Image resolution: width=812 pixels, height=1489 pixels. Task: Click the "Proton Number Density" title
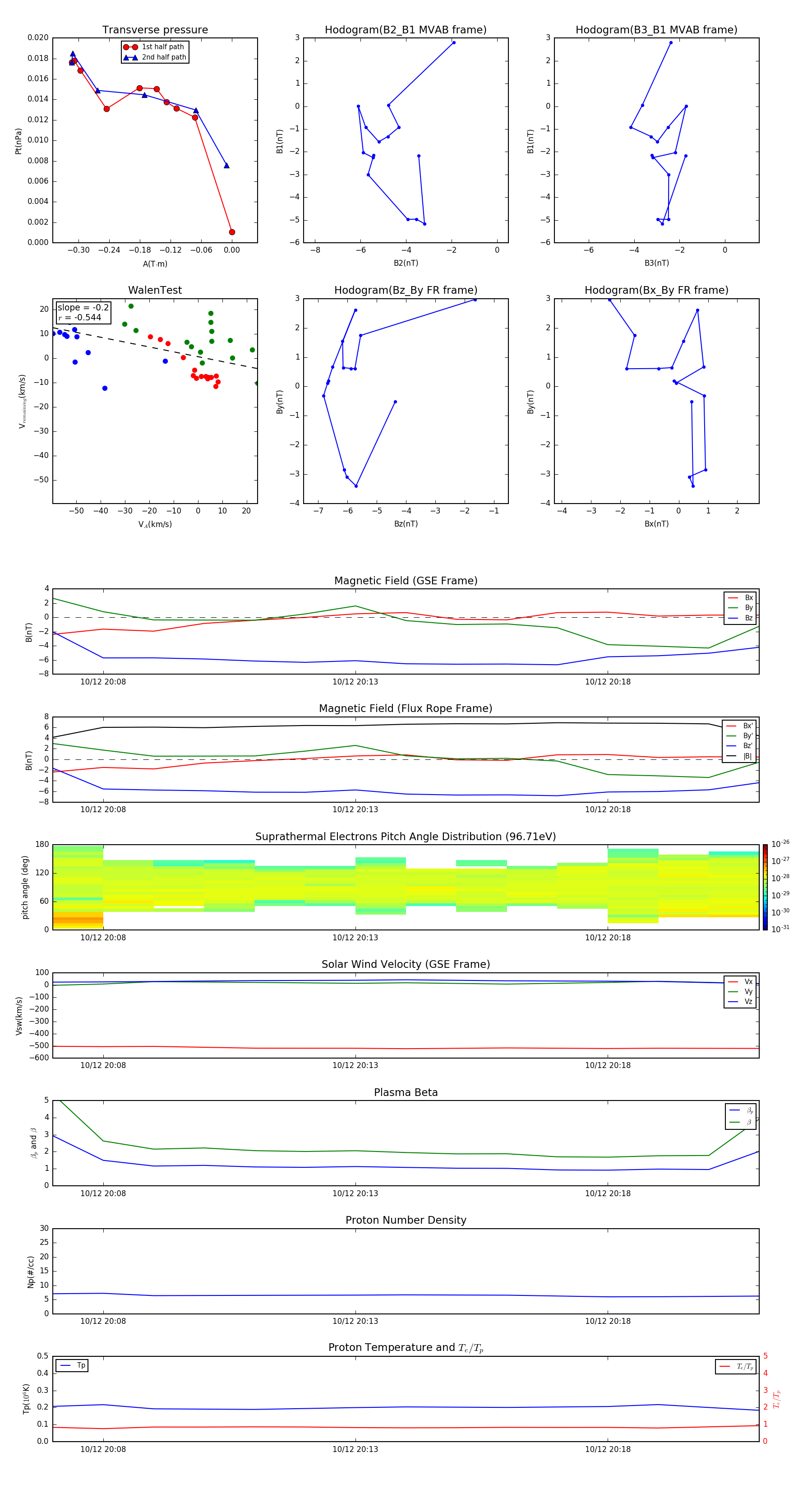[406, 1220]
